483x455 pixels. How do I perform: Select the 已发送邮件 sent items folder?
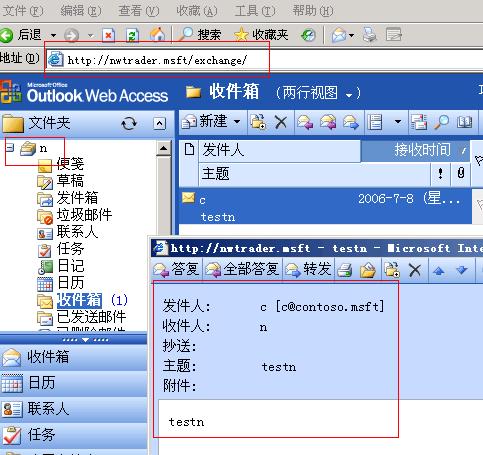click(82, 317)
